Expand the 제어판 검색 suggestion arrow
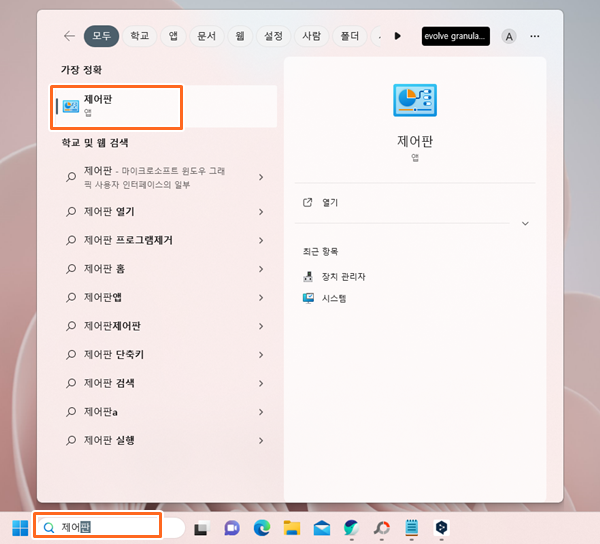The image size is (600, 544). (x=261, y=383)
